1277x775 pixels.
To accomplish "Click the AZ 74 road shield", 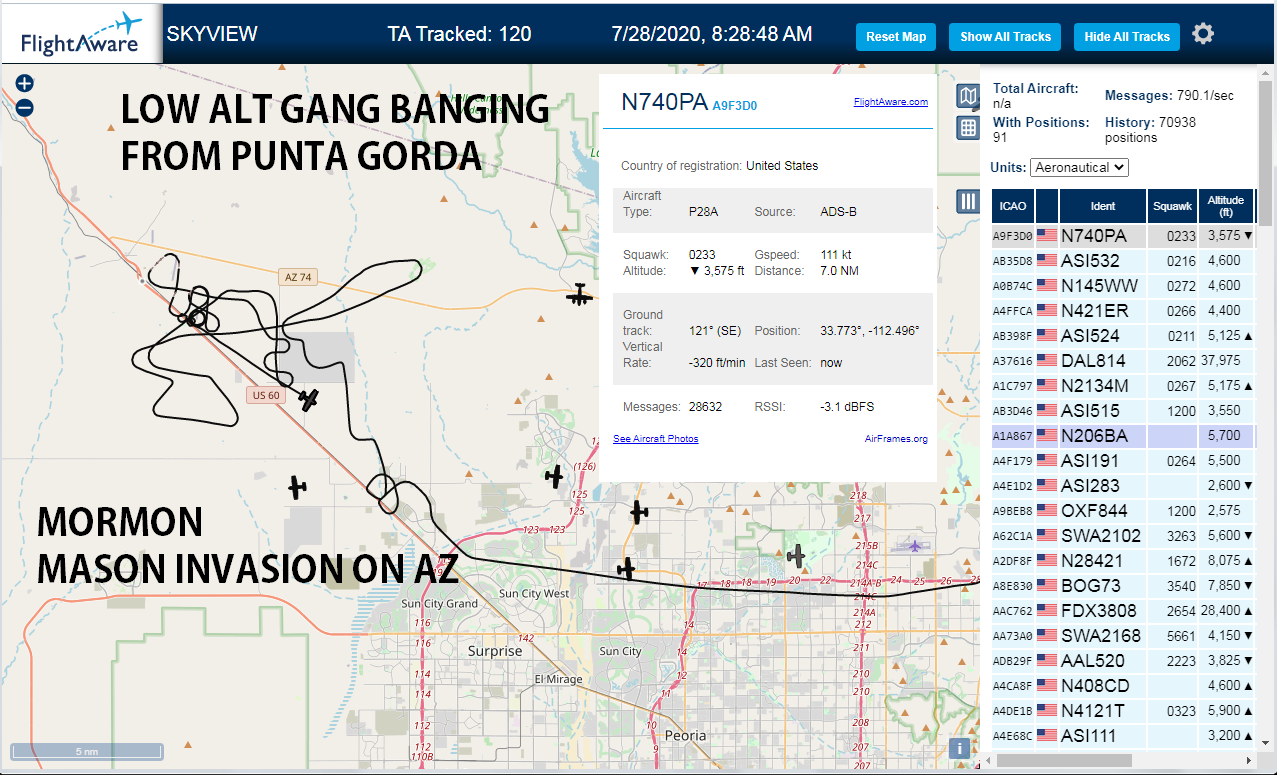I will (x=298, y=277).
